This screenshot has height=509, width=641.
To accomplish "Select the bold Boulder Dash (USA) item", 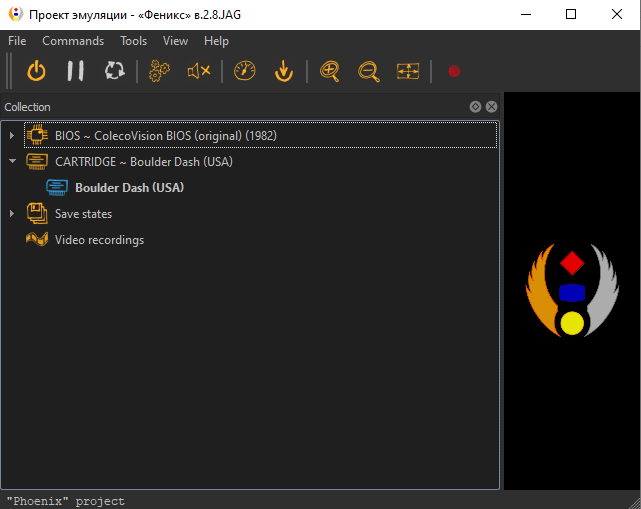I will coord(130,188).
